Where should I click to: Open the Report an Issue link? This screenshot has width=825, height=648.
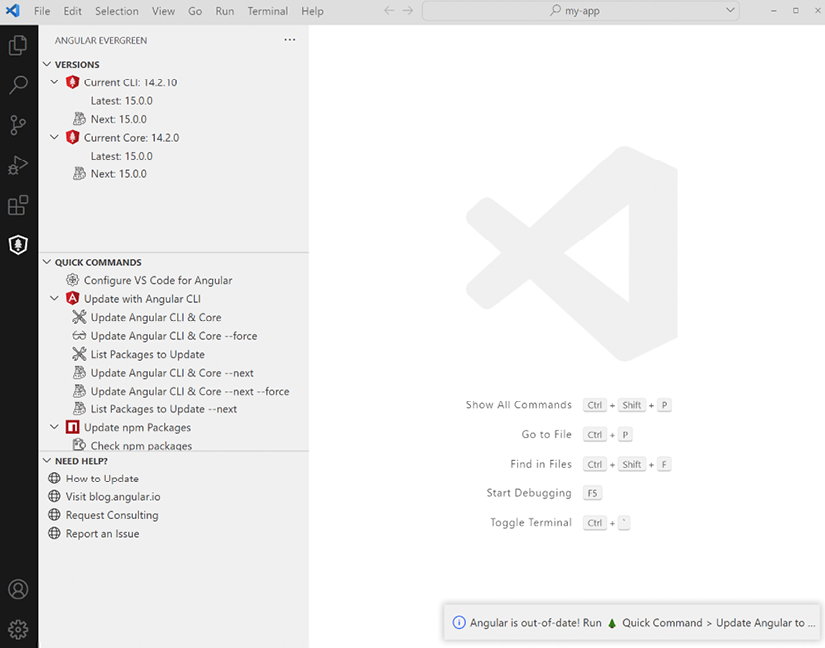point(103,533)
